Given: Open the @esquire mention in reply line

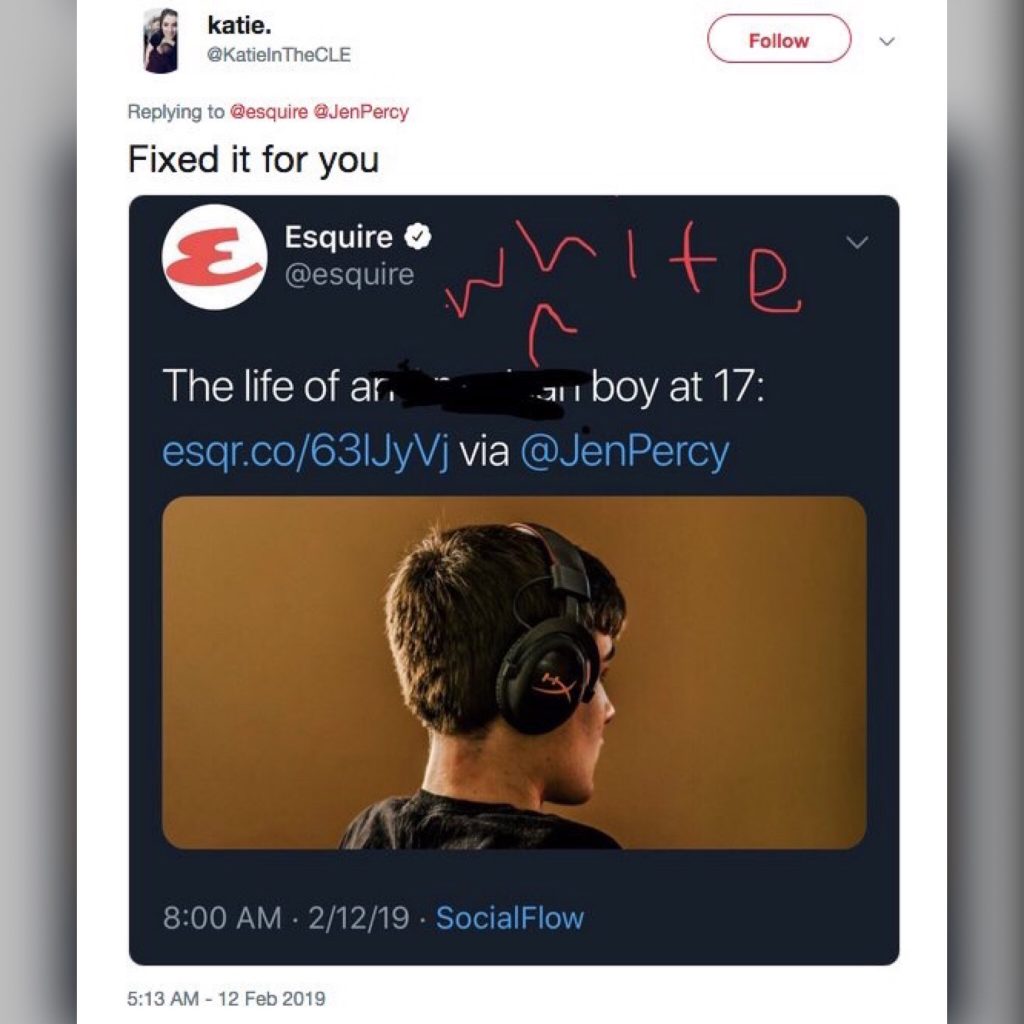Looking at the screenshot, I should click(268, 112).
